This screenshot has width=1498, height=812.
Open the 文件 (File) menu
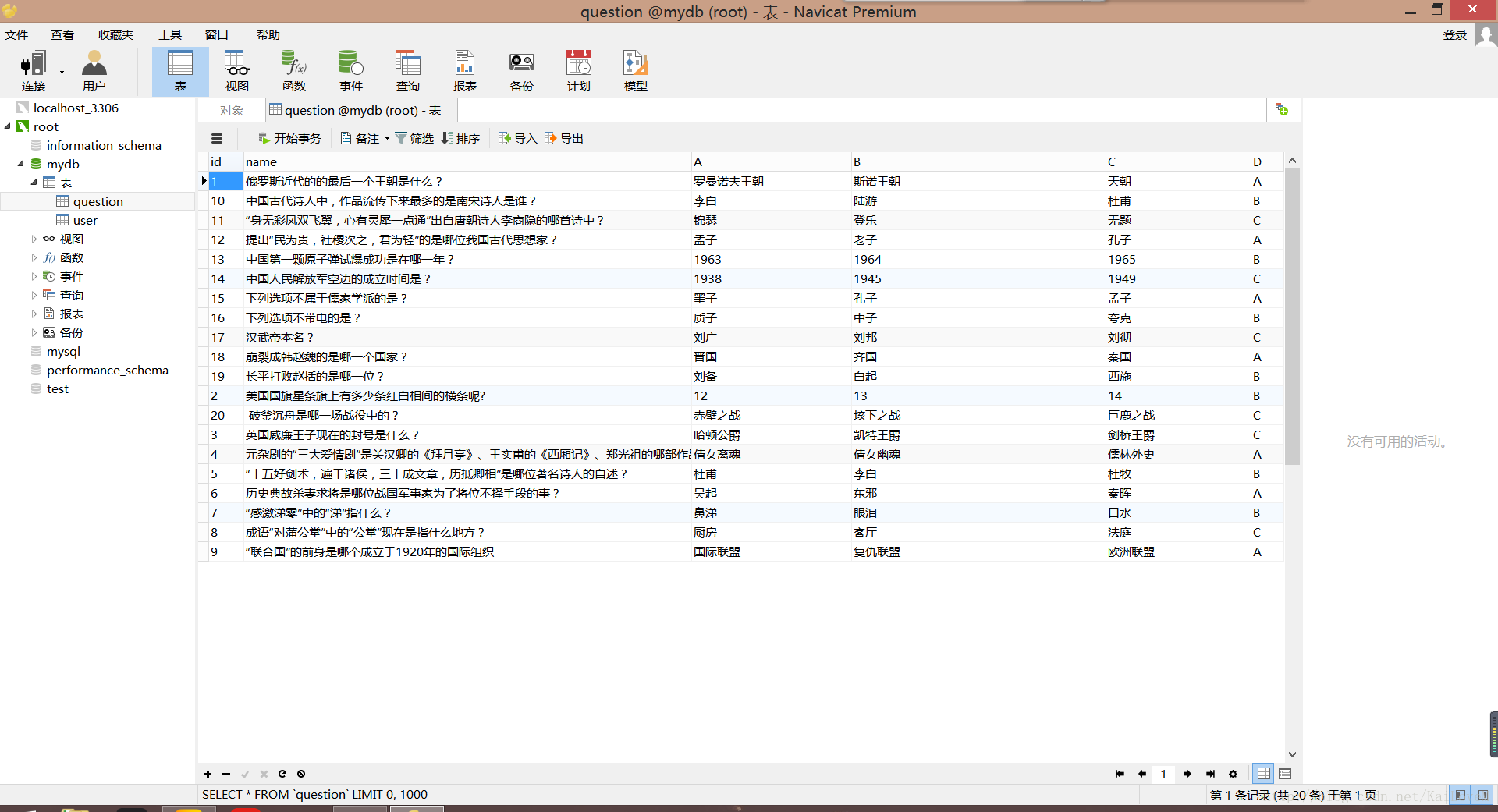tap(16, 34)
